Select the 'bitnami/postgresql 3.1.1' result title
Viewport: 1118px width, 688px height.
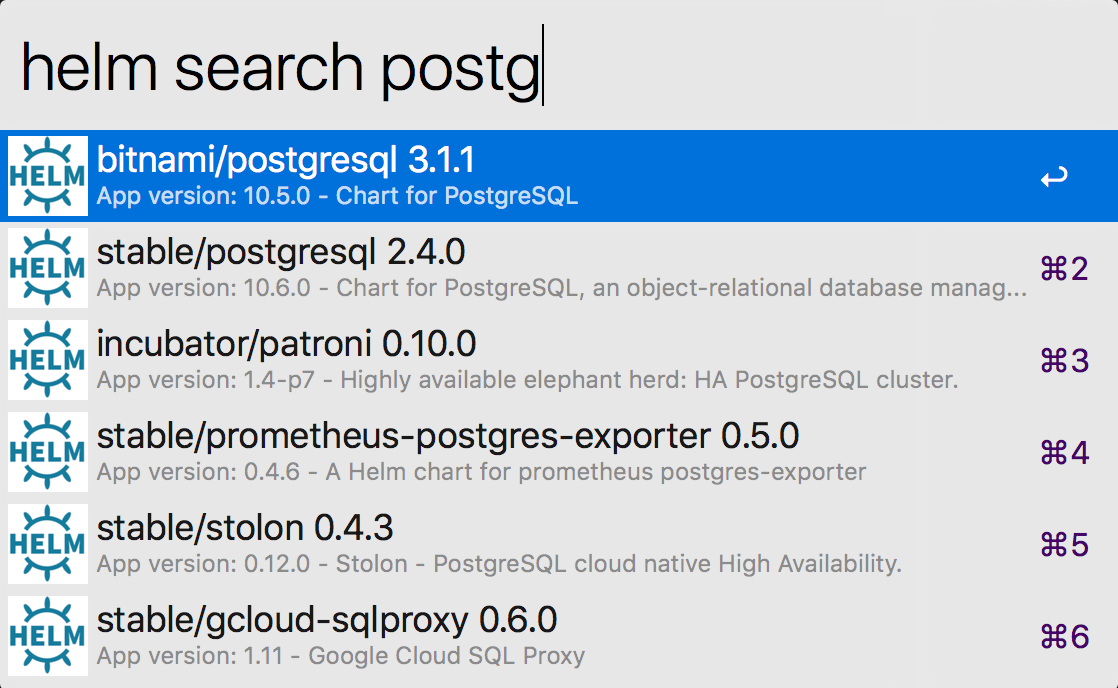(285, 160)
